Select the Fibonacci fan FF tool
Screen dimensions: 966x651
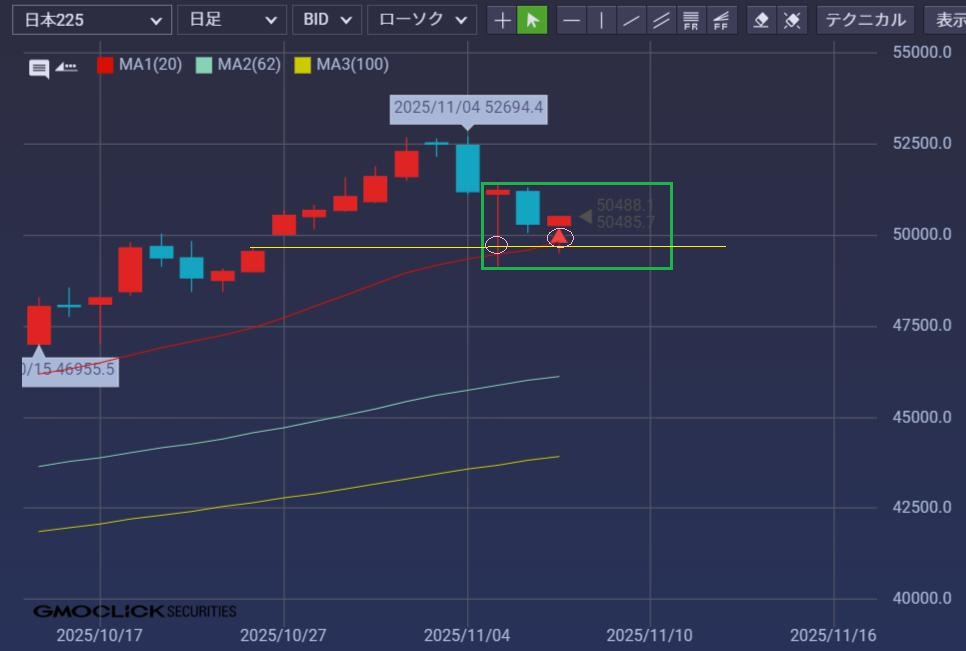(721, 20)
